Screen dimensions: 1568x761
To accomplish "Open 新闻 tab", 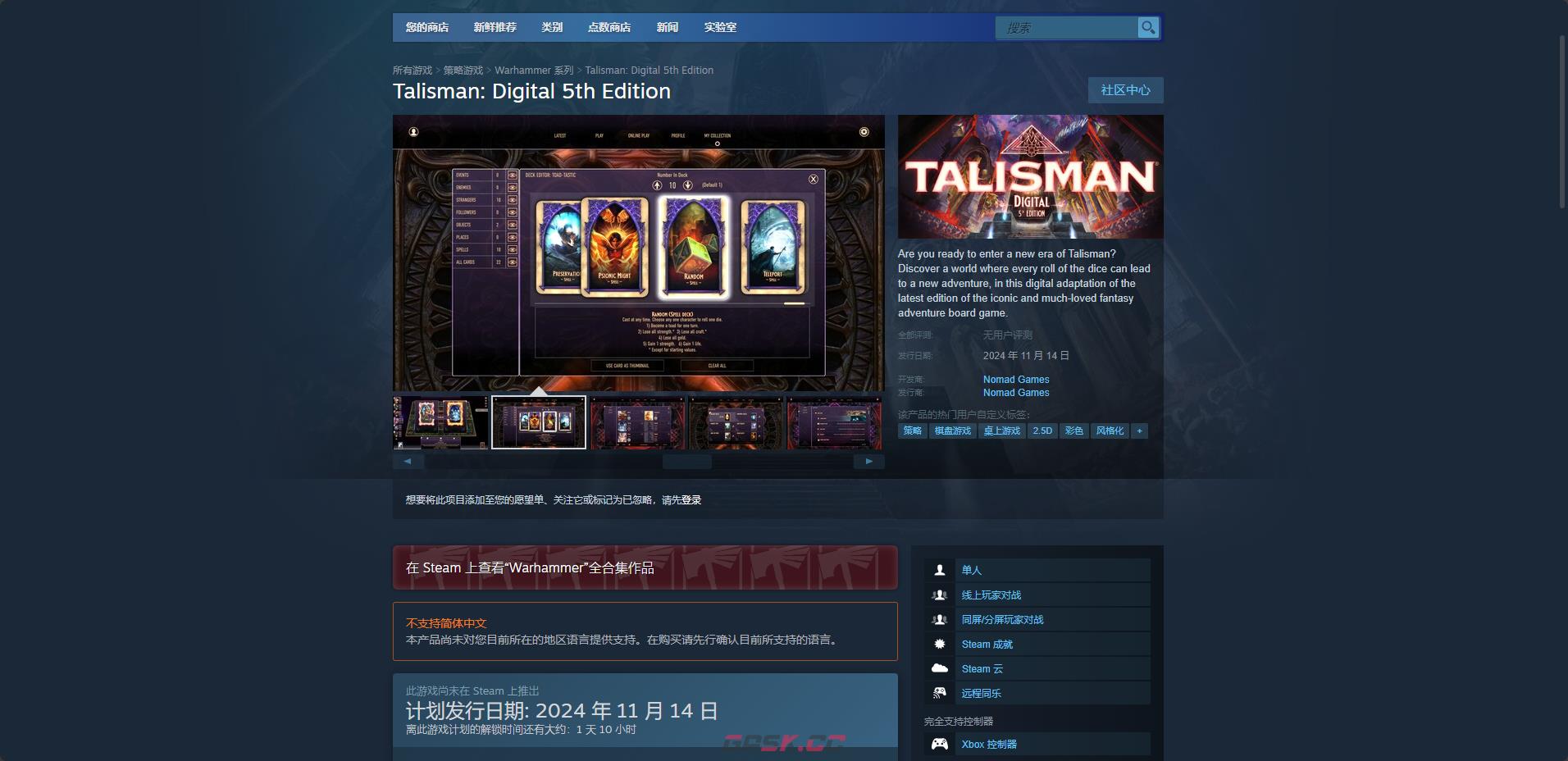I will pyautogui.click(x=668, y=27).
